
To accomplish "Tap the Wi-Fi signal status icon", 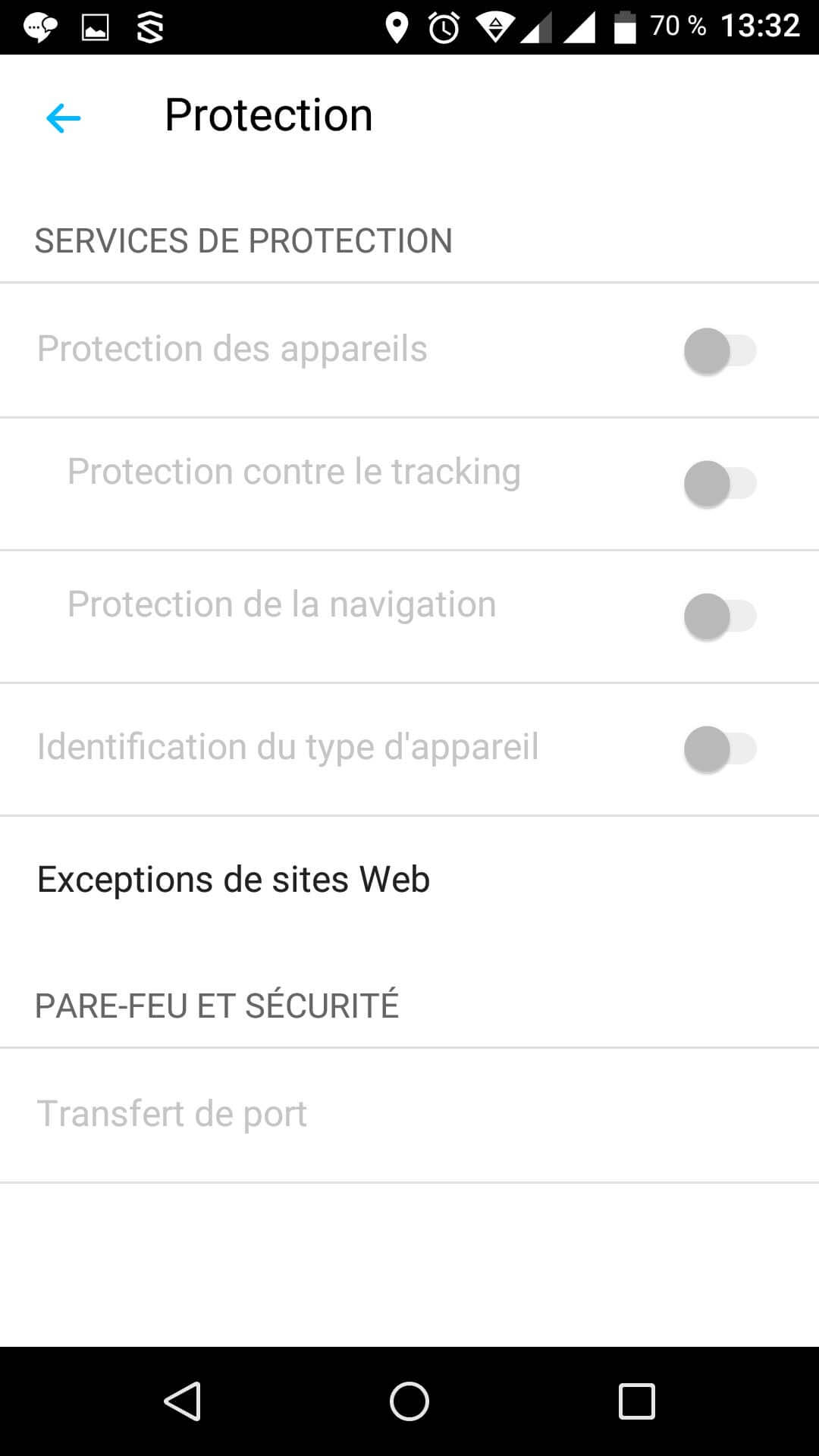I will (495, 28).
